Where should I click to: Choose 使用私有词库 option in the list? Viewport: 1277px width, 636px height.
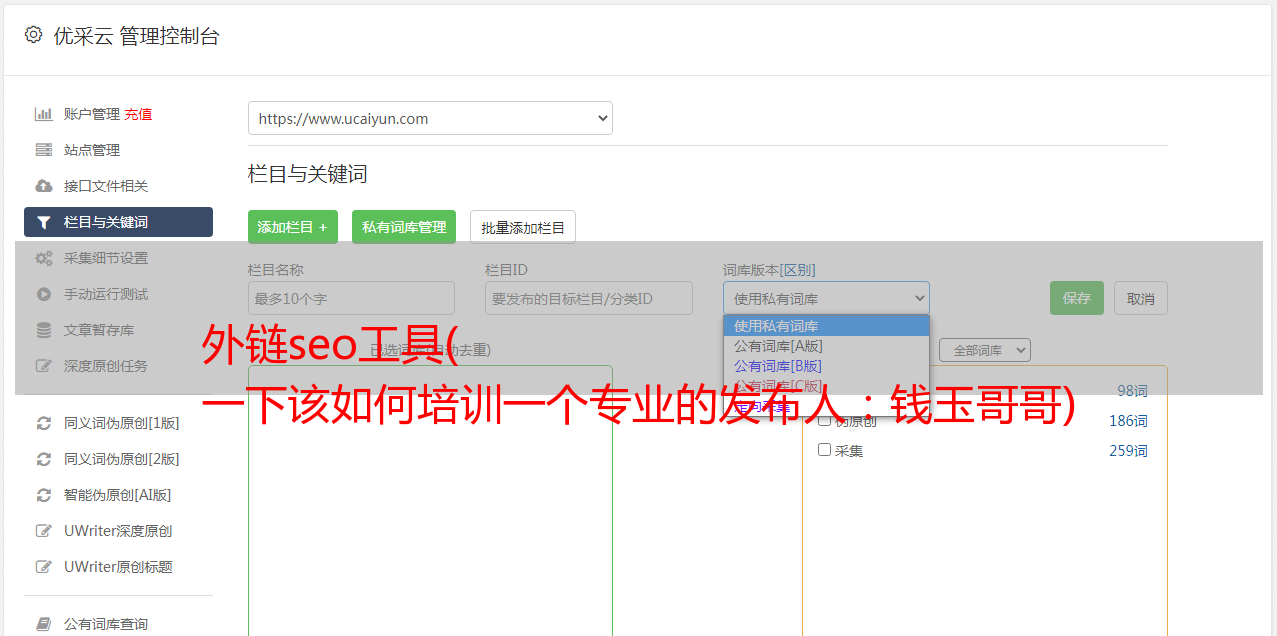click(826, 326)
